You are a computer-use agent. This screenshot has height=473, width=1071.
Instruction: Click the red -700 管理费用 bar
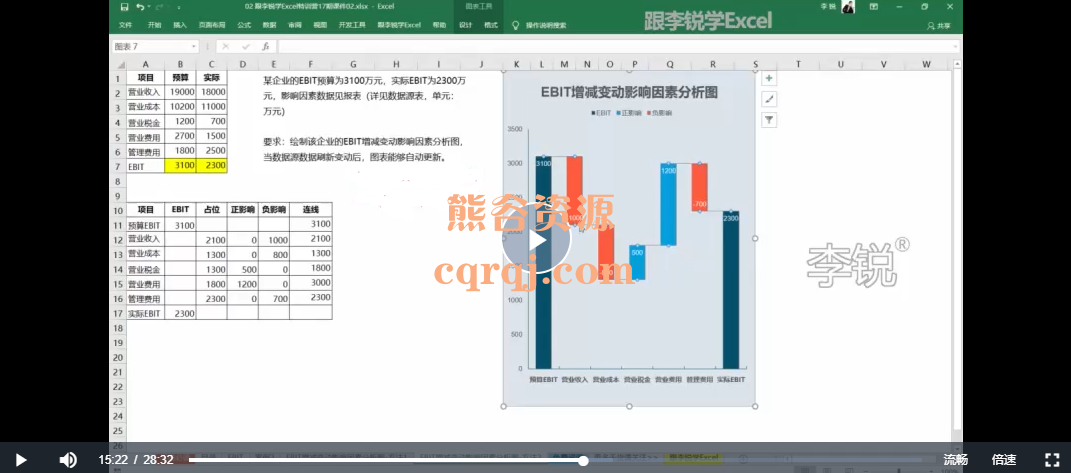699,187
